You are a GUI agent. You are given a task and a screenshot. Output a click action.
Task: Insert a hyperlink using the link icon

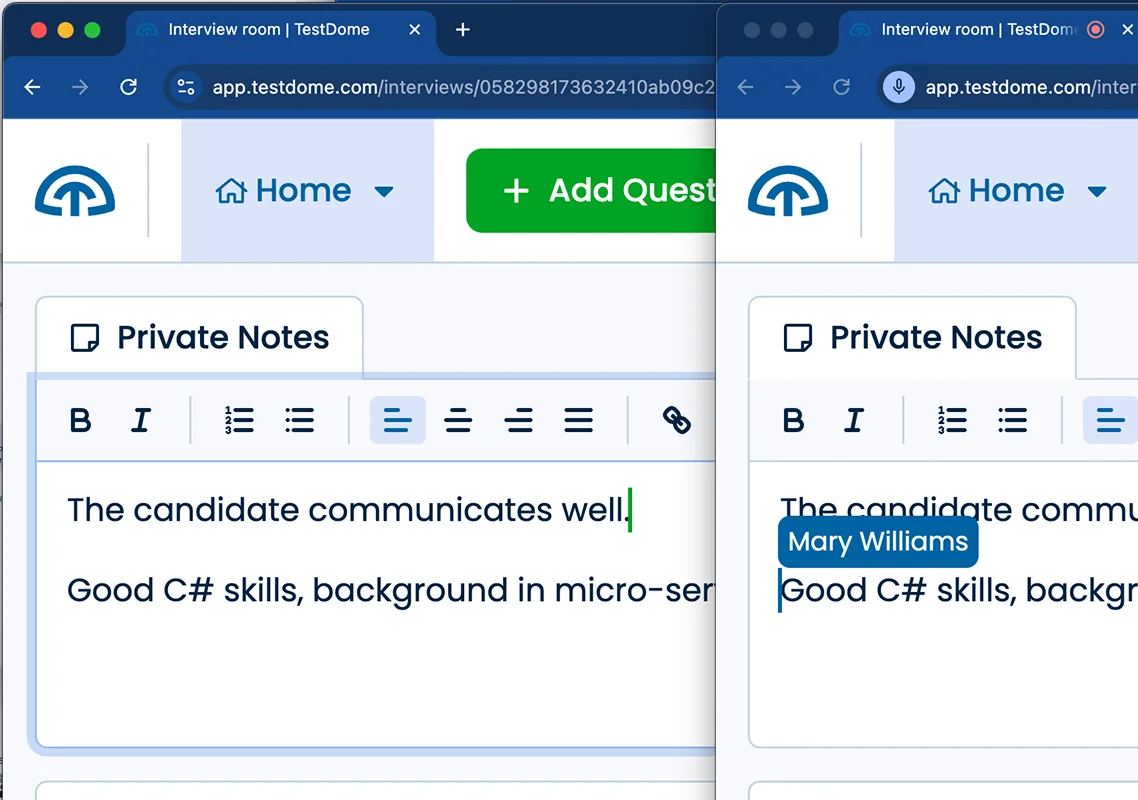(675, 420)
